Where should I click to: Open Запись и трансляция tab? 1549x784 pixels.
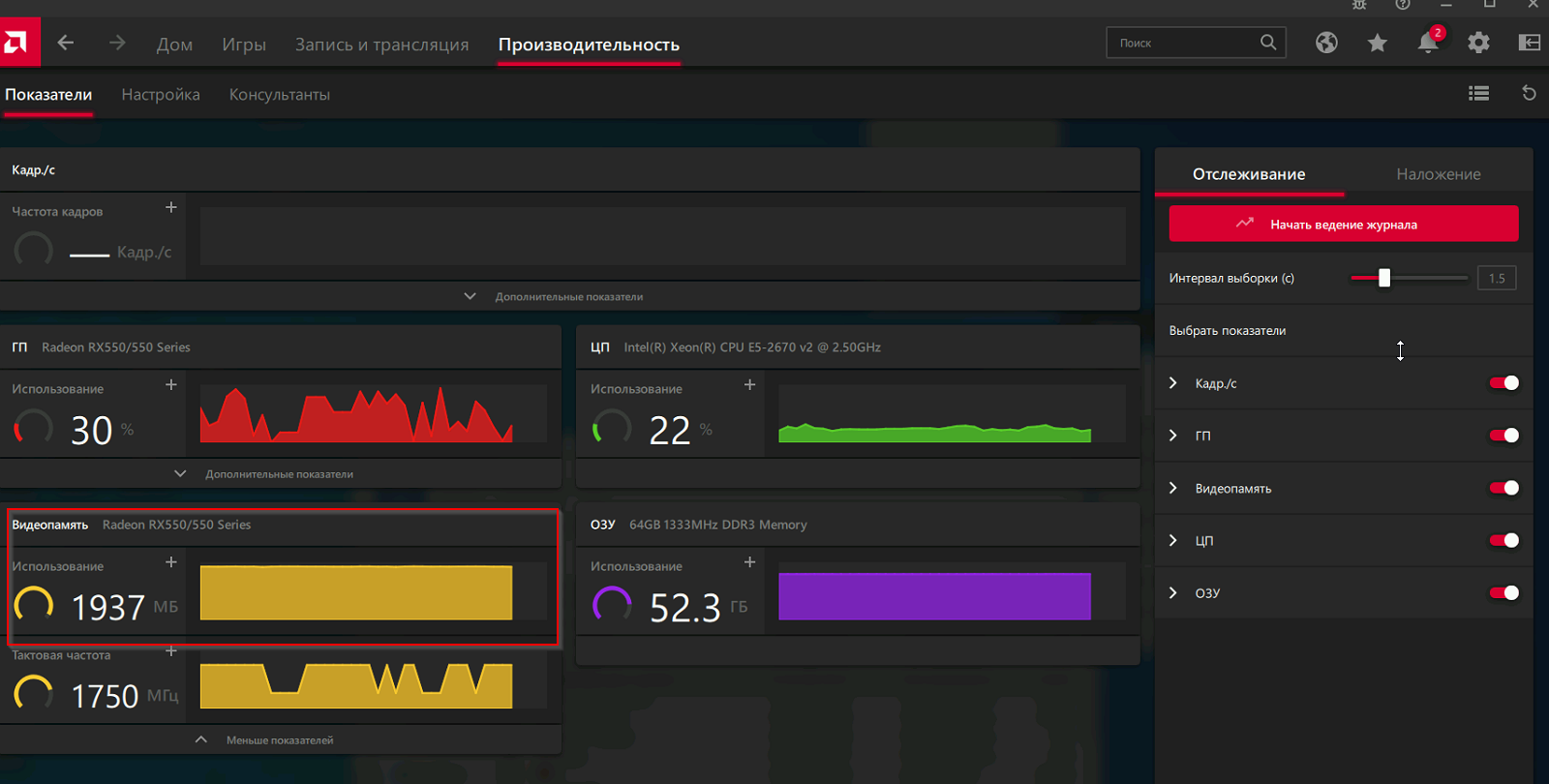pos(381,45)
